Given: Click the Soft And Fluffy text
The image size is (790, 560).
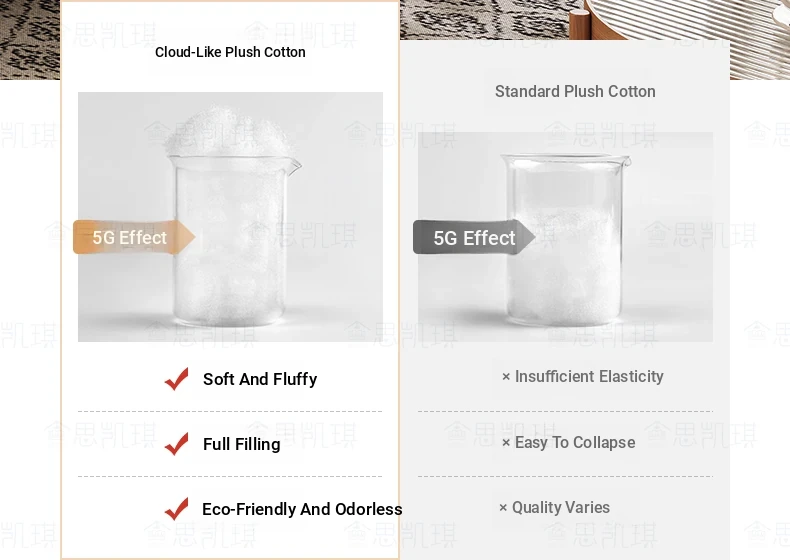Looking at the screenshot, I should [x=260, y=379].
